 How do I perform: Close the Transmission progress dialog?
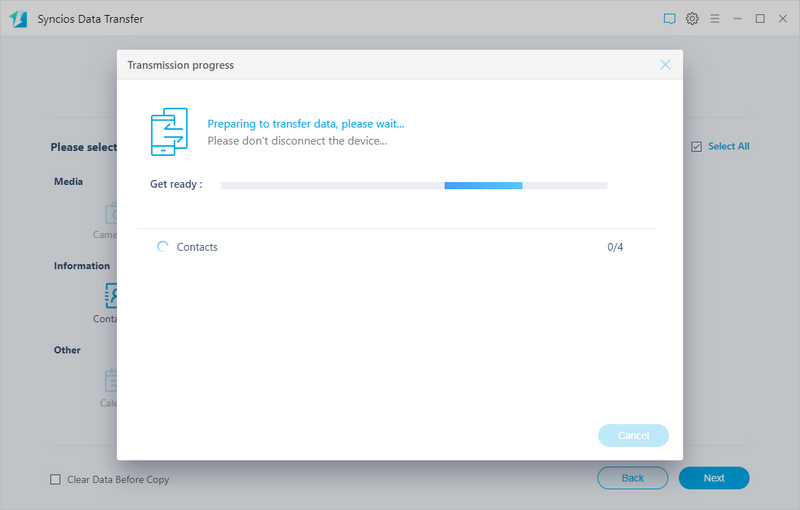coord(665,65)
